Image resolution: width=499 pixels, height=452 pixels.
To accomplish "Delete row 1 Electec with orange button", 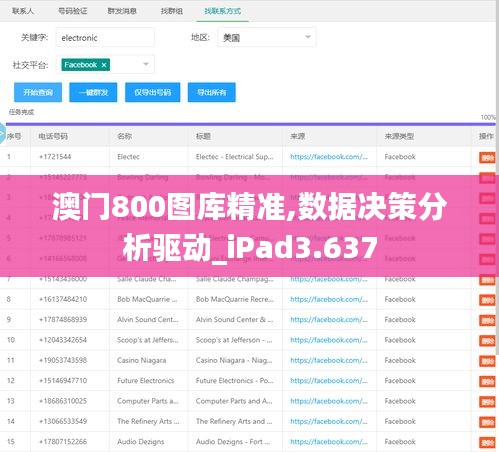I will pyautogui.click(x=487, y=157).
